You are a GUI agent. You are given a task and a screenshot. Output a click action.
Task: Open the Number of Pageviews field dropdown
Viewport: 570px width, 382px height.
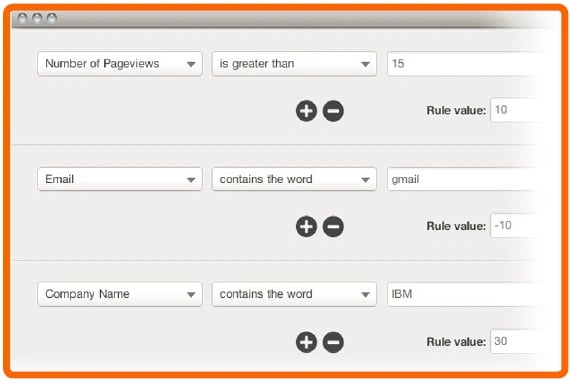click(x=120, y=64)
